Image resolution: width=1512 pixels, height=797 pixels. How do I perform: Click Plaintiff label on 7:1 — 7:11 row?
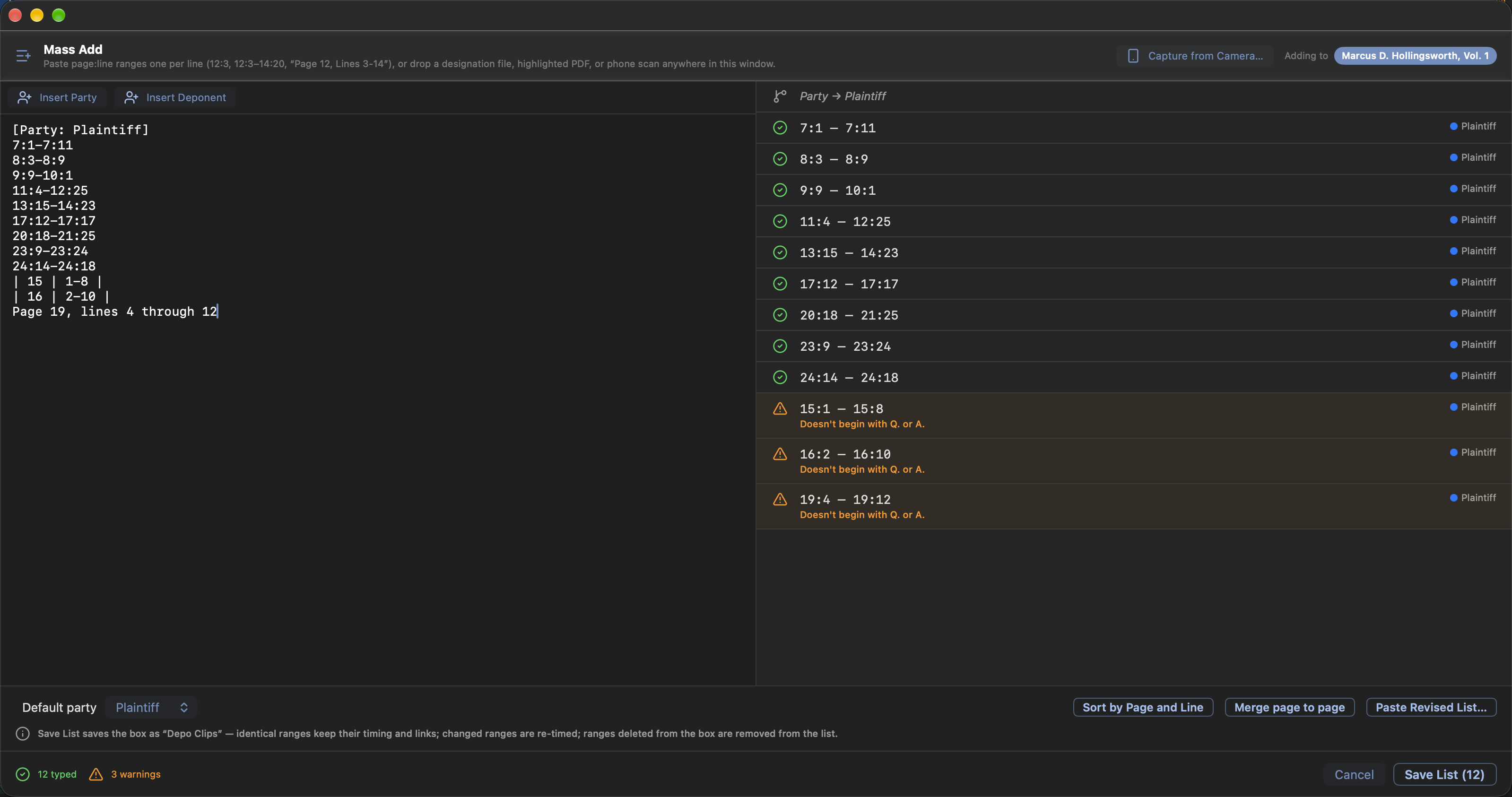[x=1478, y=126]
